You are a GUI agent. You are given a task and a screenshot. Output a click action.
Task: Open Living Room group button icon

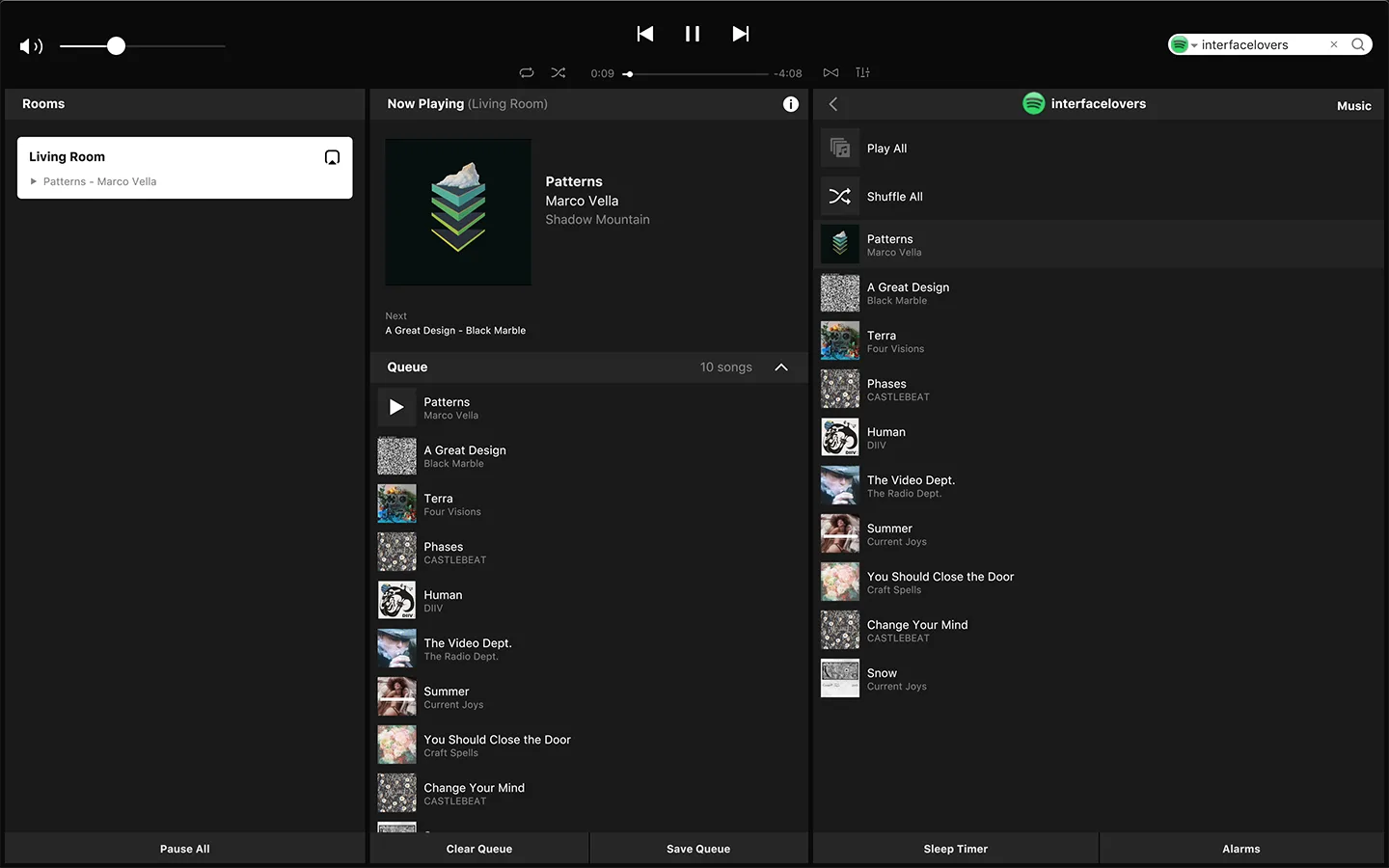332,157
